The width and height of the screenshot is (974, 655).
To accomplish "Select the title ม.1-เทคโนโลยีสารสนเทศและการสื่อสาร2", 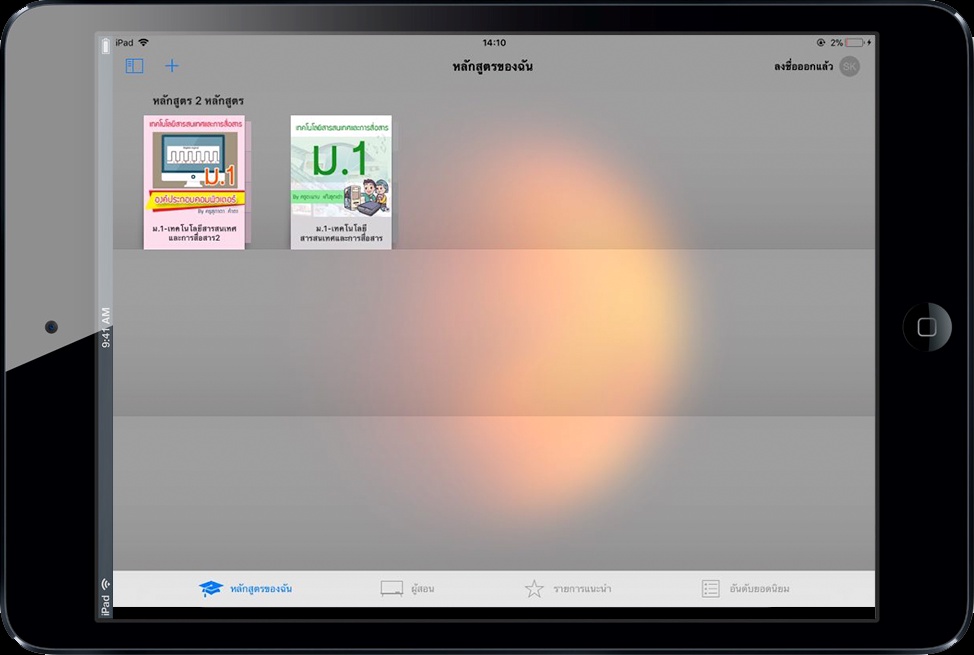I will click(x=194, y=233).
